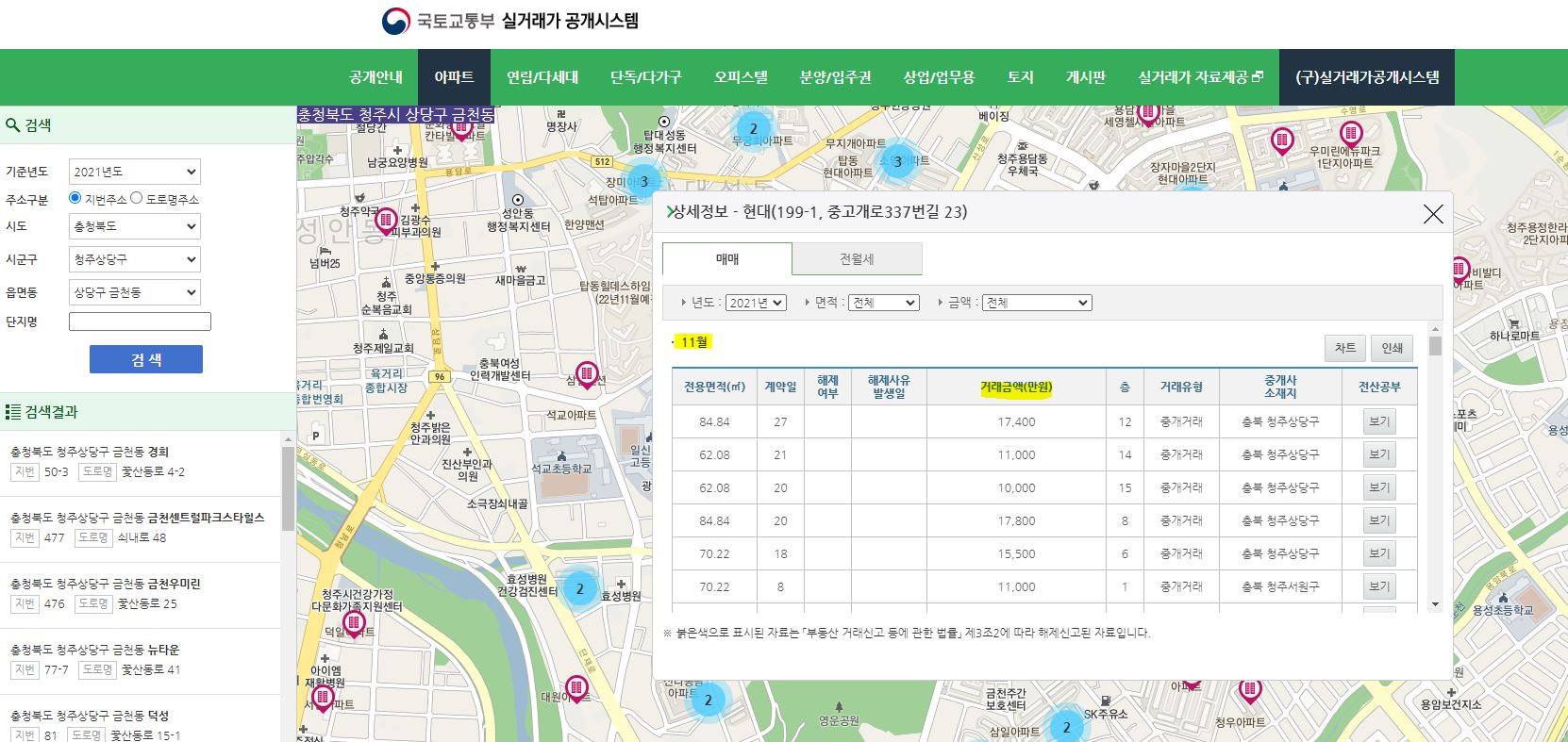Click the 차트 button
The image size is (1568, 742).
point(1344,348)
